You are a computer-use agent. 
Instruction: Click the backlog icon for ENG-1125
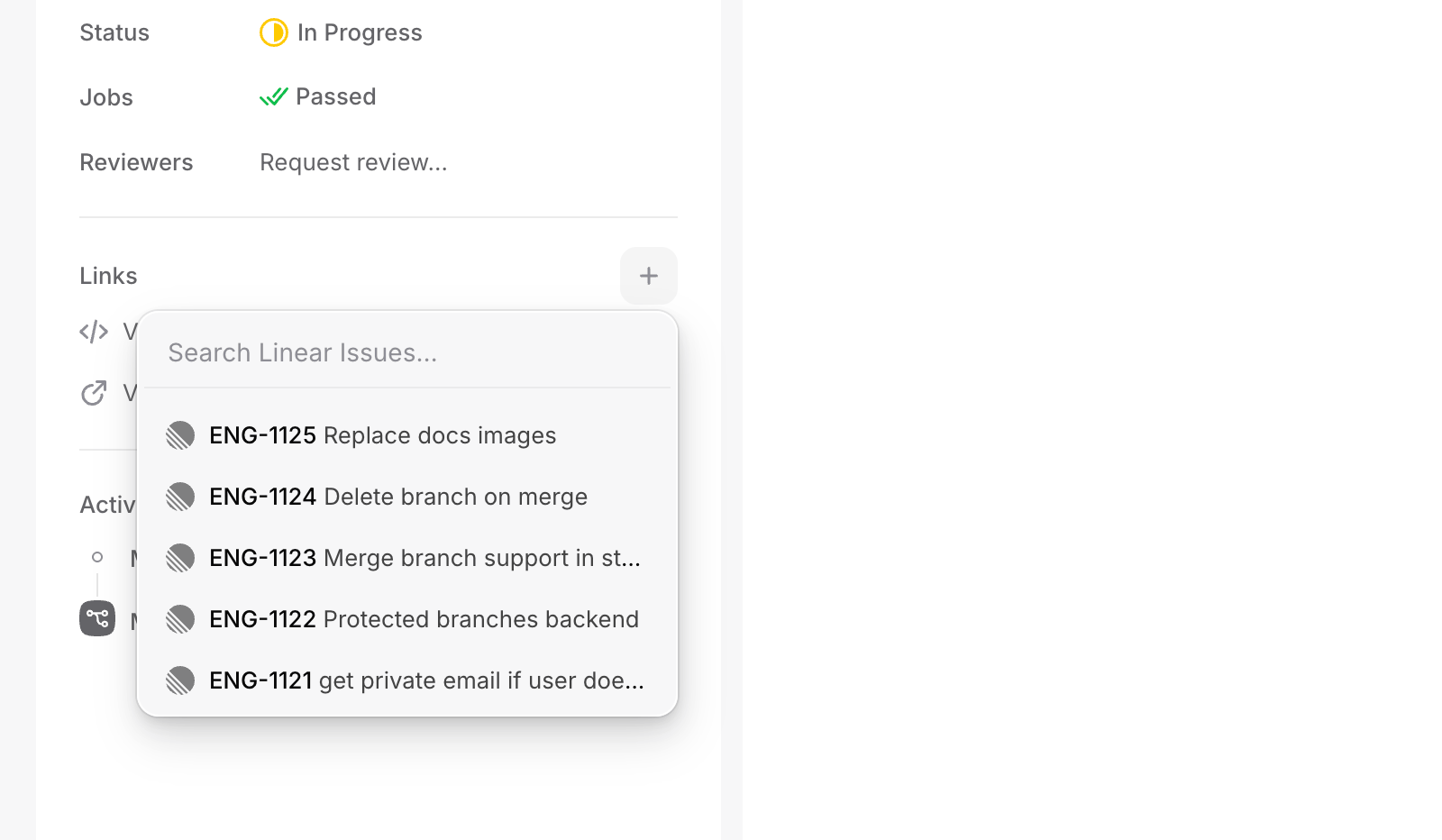[x=180, y=435]
